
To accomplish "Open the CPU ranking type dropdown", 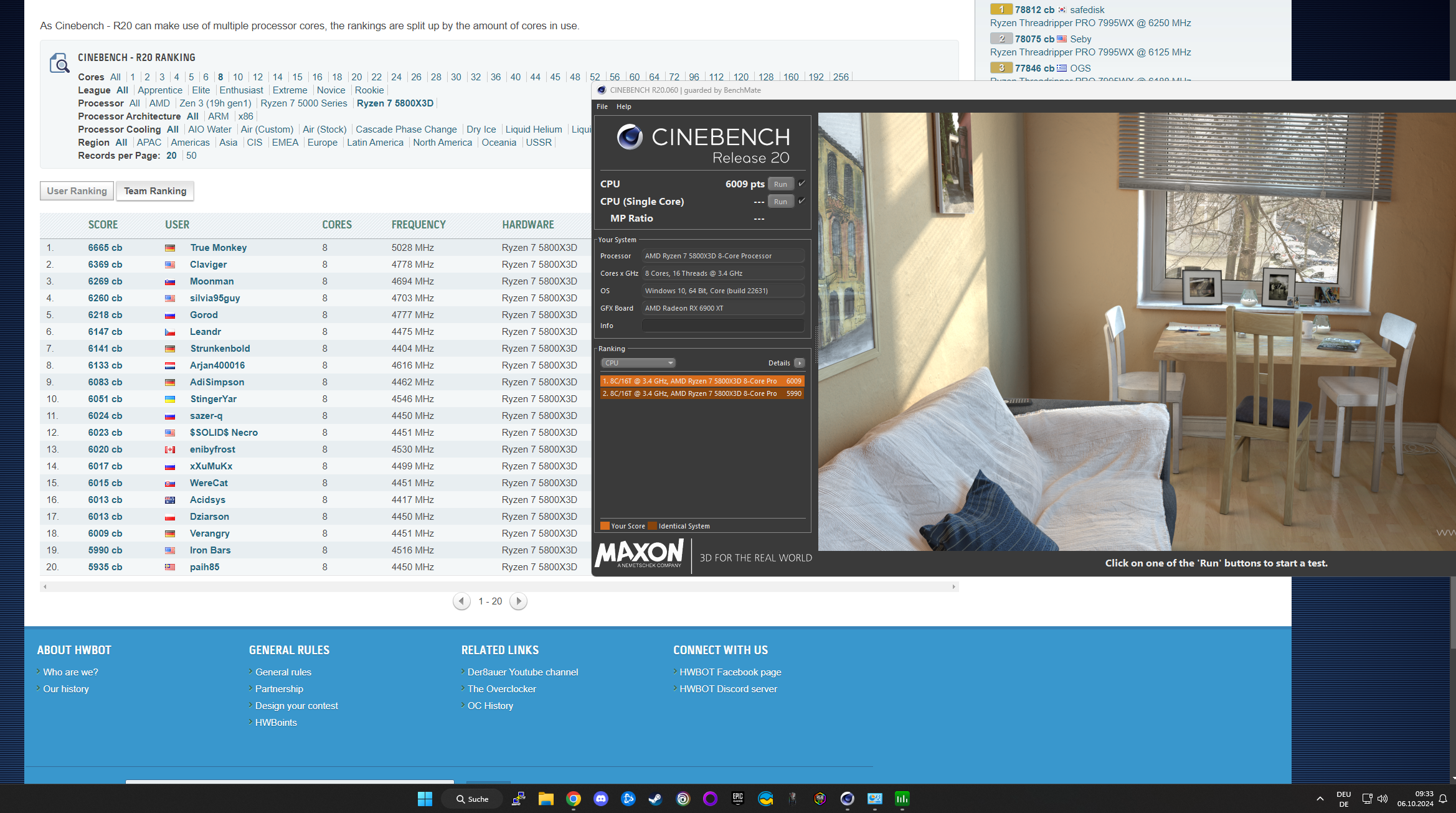I will pos(638,363).
